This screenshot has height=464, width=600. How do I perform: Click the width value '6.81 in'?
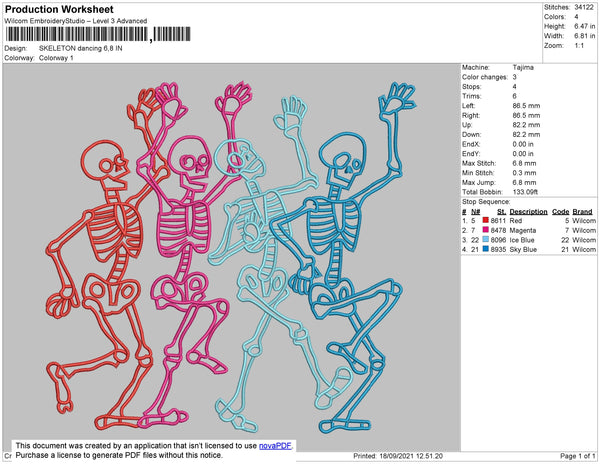coord(584,36)
